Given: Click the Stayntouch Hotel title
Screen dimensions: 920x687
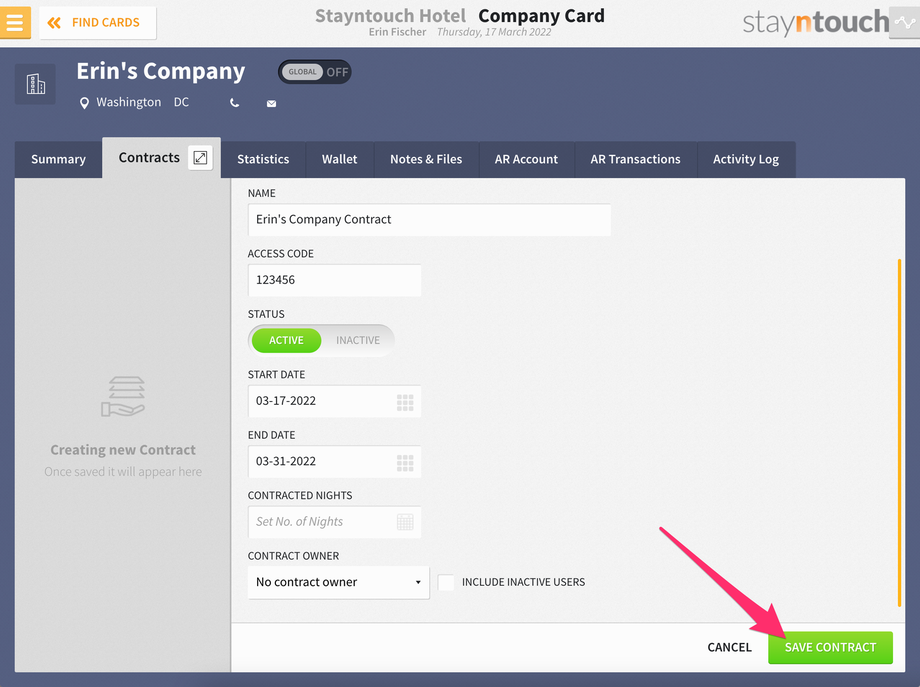Looking at the screenshot, I should [390, 15].
